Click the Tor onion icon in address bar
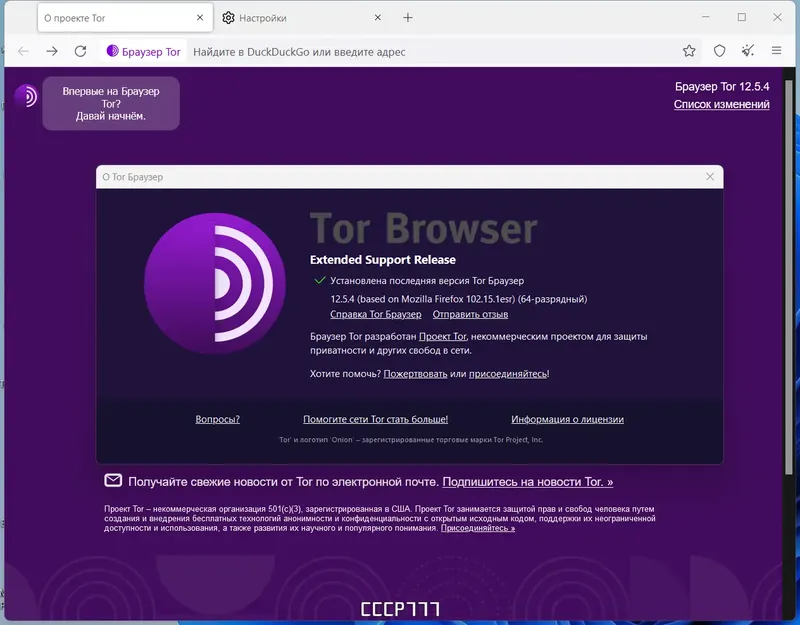800x625 pixels. (x=112, y=51)
